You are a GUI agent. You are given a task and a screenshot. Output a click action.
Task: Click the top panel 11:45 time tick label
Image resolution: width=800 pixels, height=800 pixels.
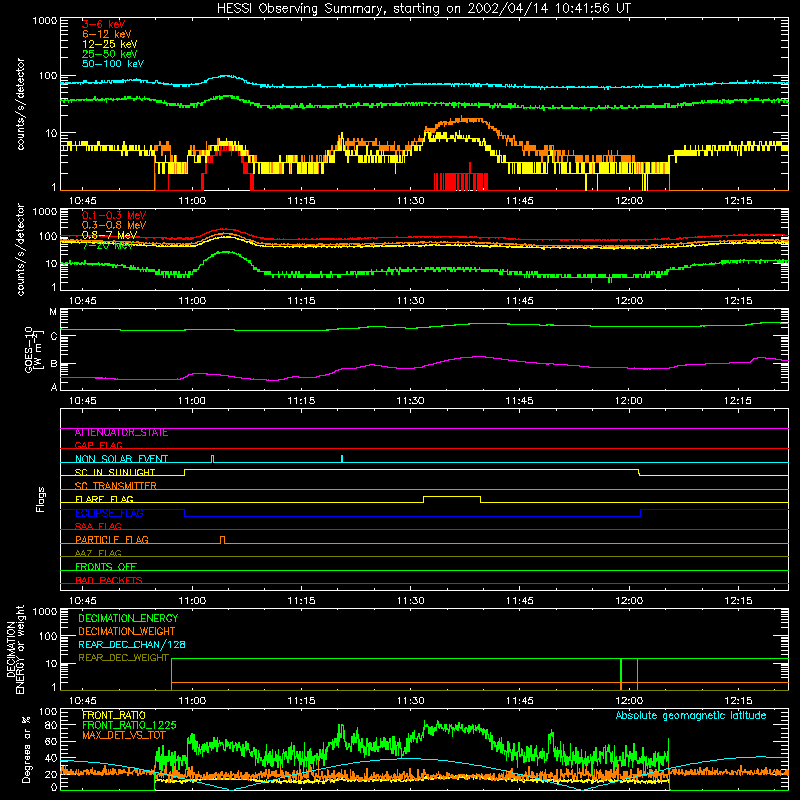point(519,201)
